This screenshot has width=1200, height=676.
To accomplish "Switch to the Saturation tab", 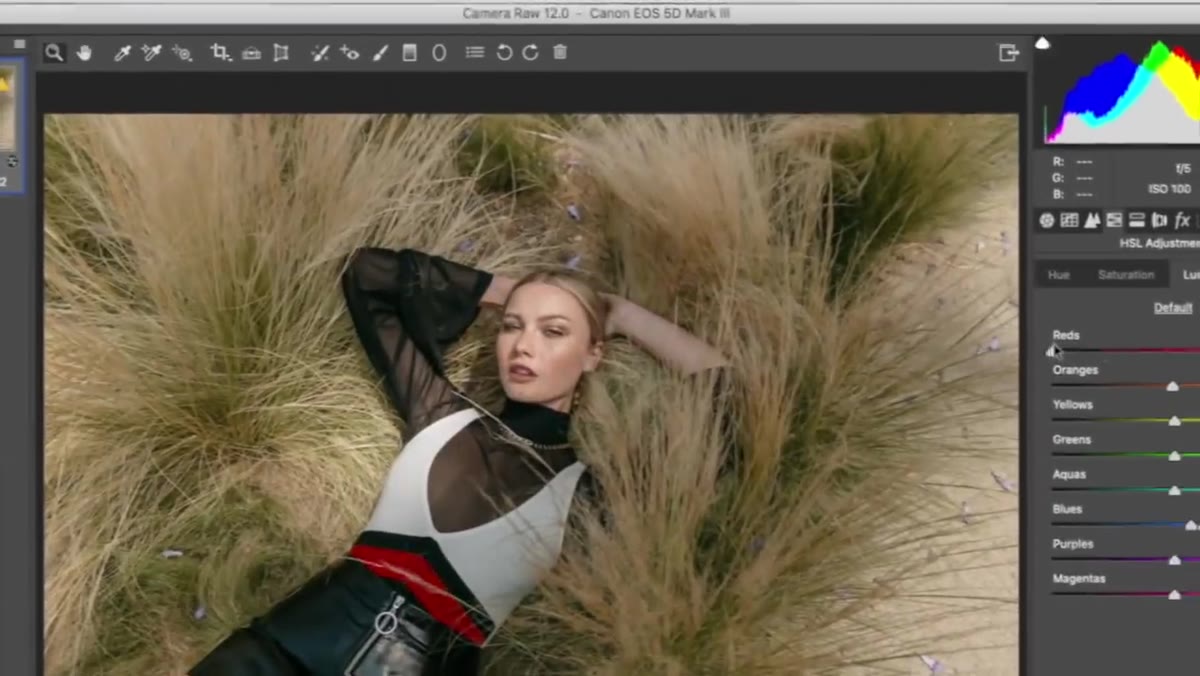I will 1126,275.
